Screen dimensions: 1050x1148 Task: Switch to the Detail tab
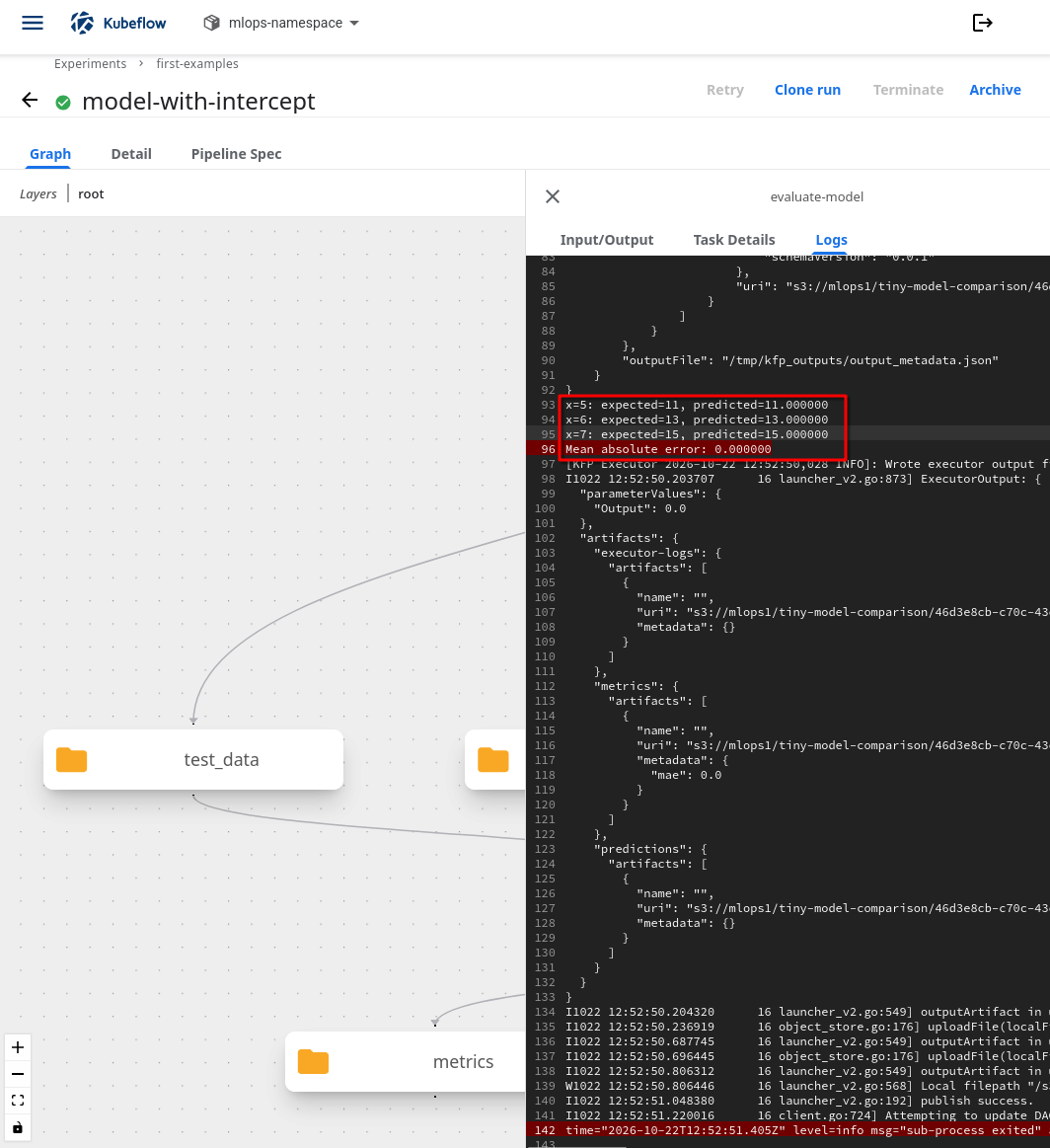pos(131,154)
